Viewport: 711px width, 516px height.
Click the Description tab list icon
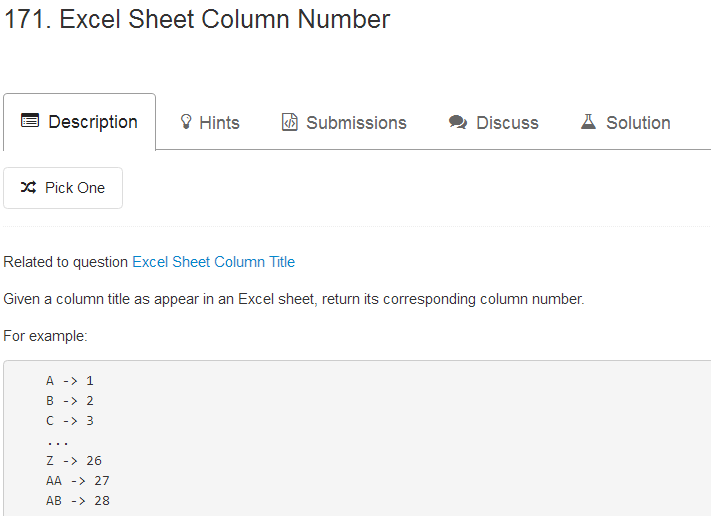click(x=30, y=122)
